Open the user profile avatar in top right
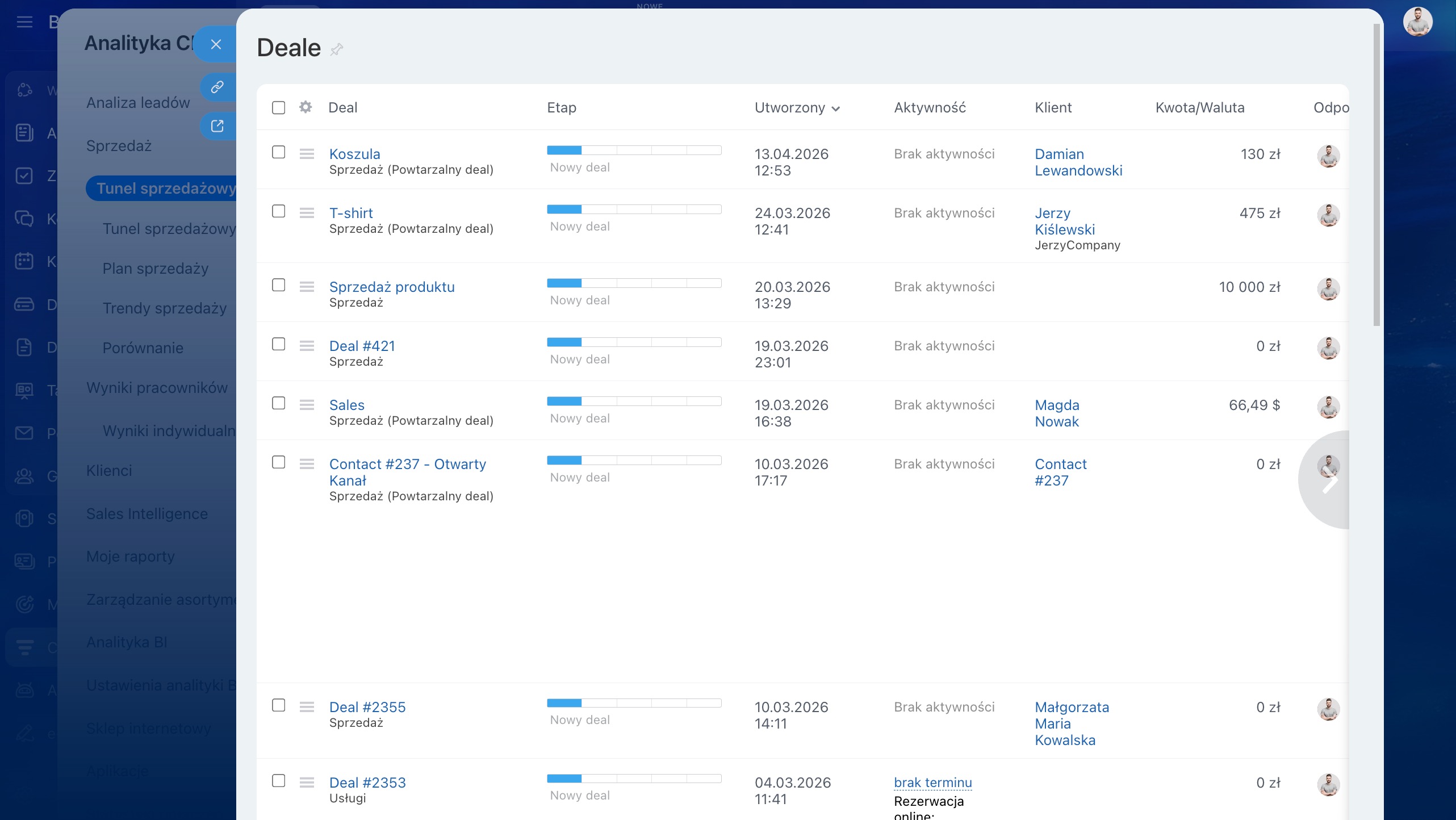 (x=1417, y=23)
